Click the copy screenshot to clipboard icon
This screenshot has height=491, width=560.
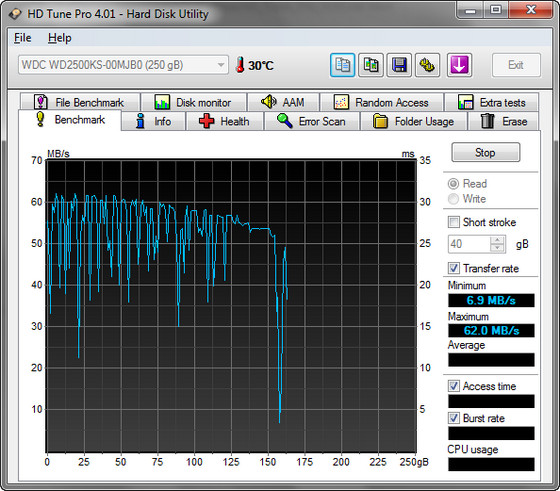(x=371, y=65)
